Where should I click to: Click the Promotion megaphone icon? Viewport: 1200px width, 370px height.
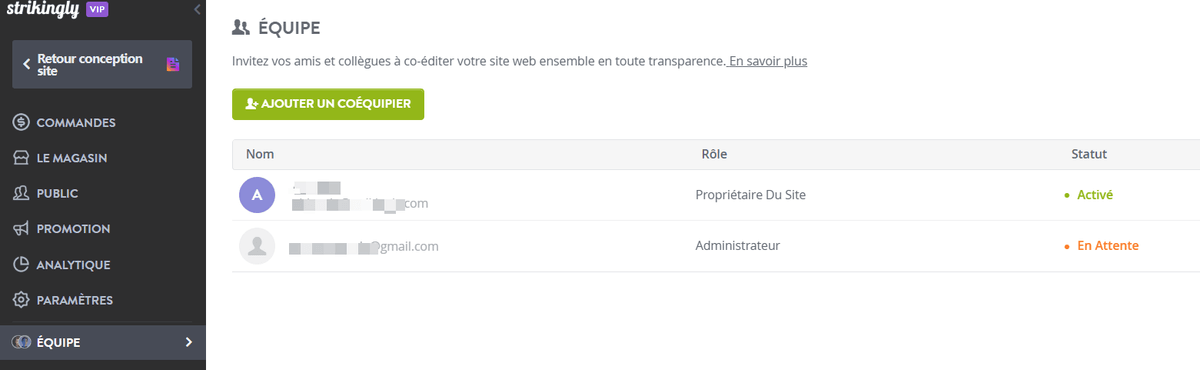20,229
